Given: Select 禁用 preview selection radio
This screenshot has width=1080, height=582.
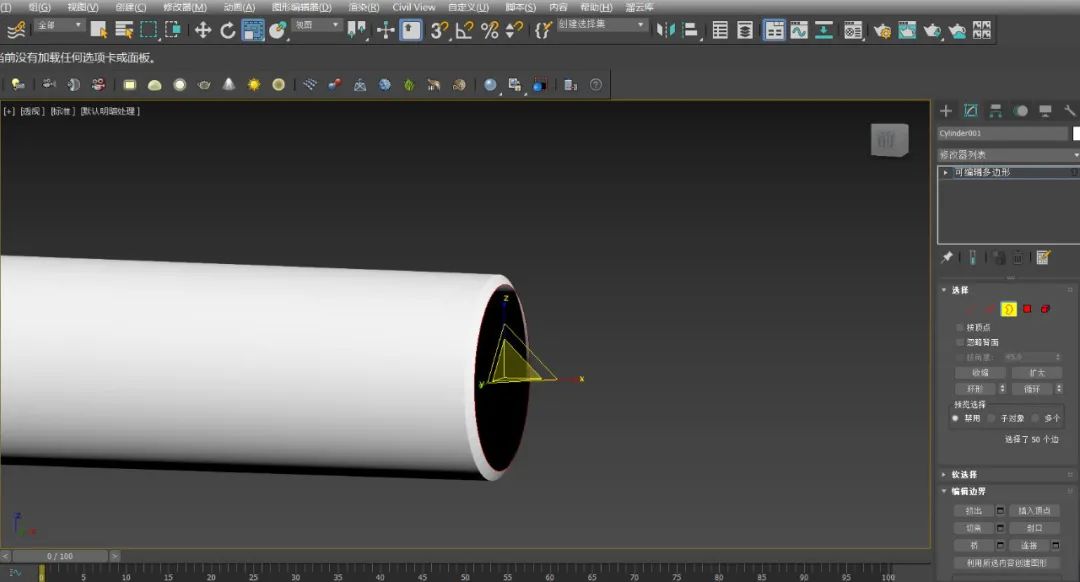Looking at the screenshot, I should tap(955, 418).
